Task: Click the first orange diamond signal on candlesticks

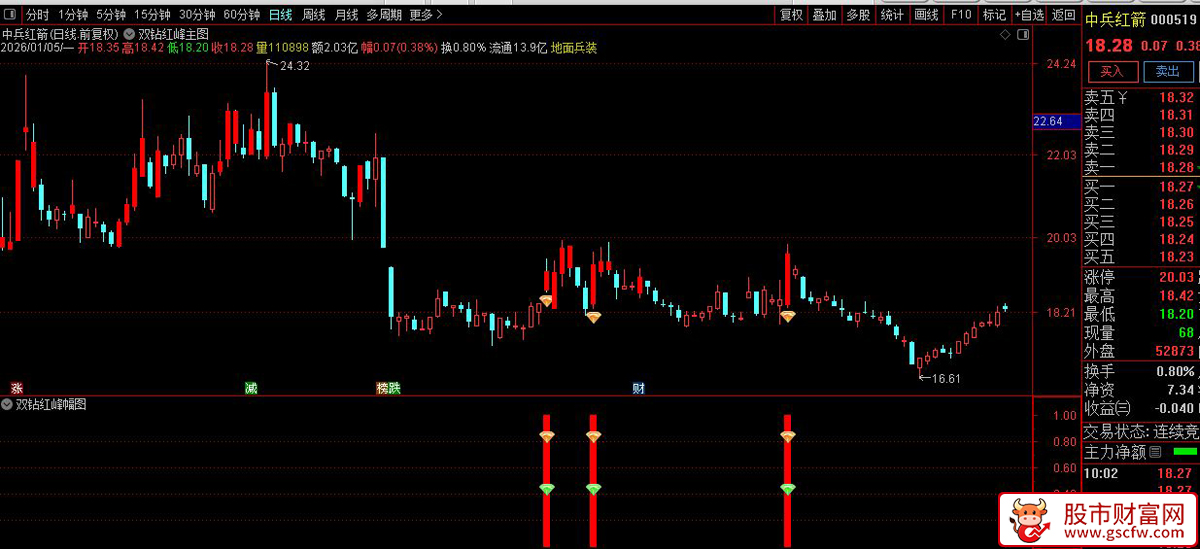Action: pyautogui.click(x=546, y=299)
